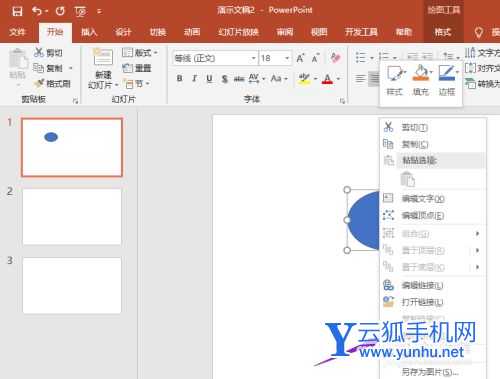500x379 pixels.
Task: Toggle strikethrough abc button
Action: coord(239,79)
